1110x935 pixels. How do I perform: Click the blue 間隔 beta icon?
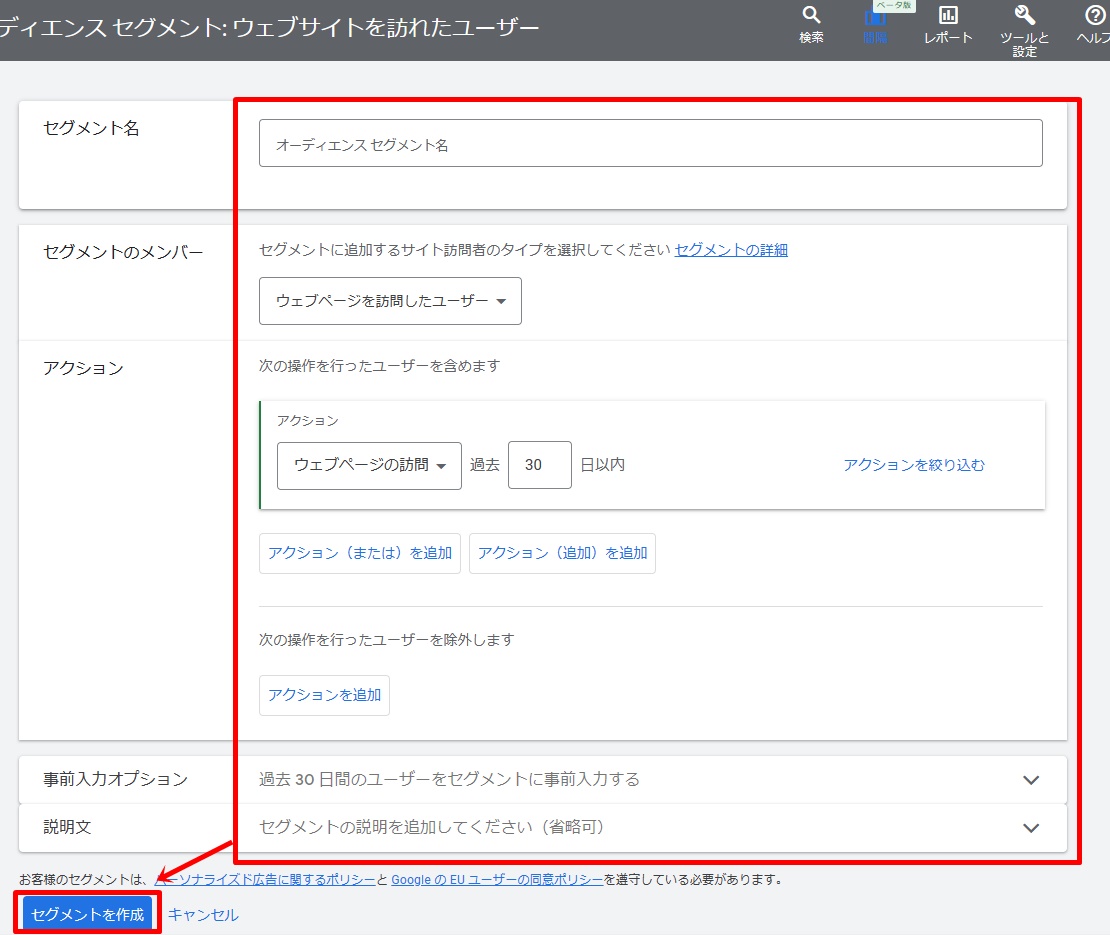pos(875,18)
